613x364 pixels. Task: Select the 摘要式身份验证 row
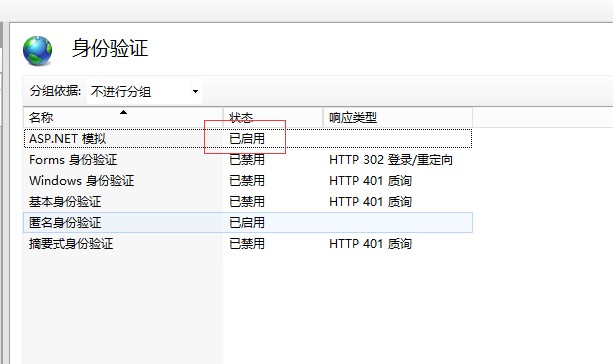[248, 244]
